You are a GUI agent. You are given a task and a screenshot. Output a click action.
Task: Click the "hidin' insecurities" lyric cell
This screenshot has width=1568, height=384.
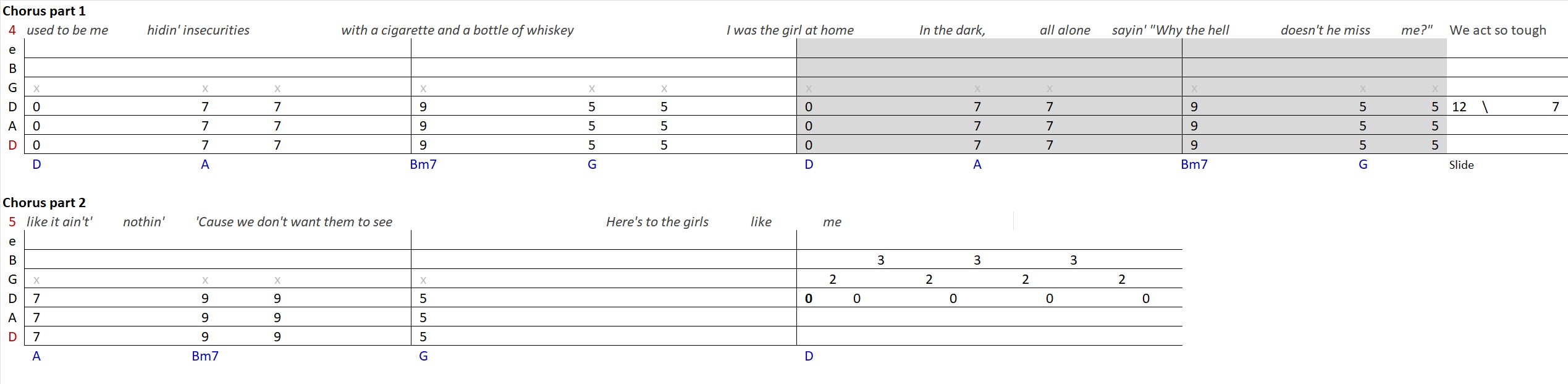pos(198,30)
